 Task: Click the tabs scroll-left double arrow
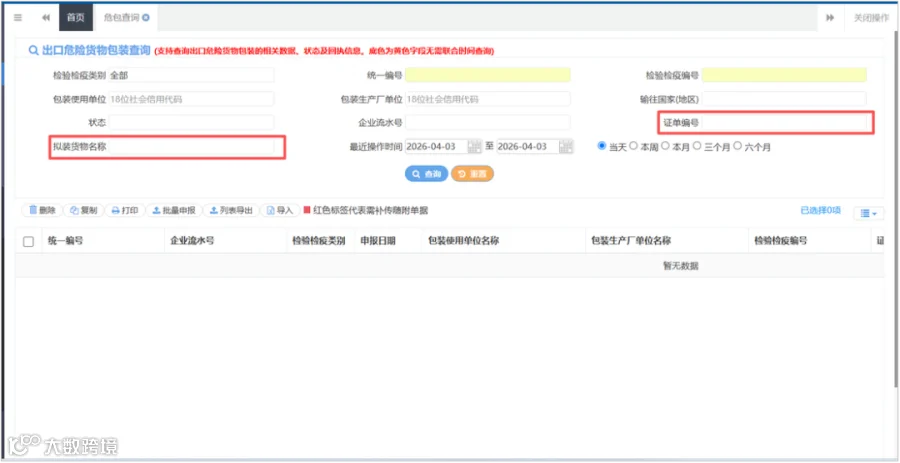point(46,18)
